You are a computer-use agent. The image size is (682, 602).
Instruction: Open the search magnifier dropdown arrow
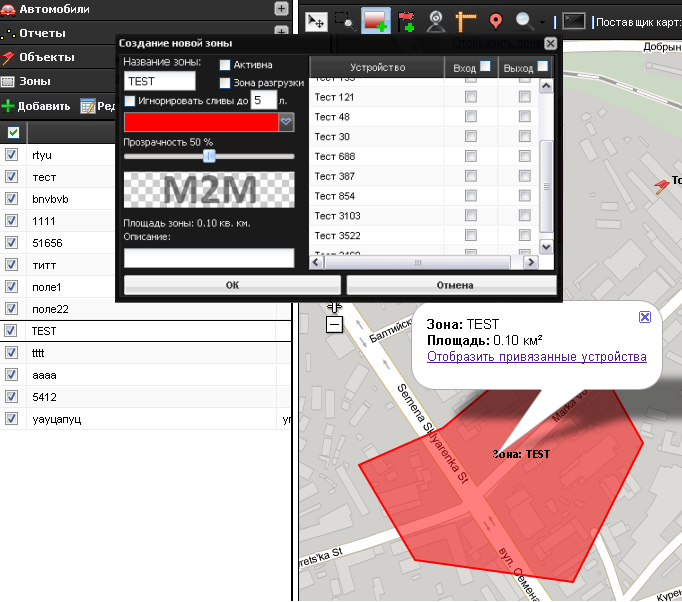click(542, 21)
